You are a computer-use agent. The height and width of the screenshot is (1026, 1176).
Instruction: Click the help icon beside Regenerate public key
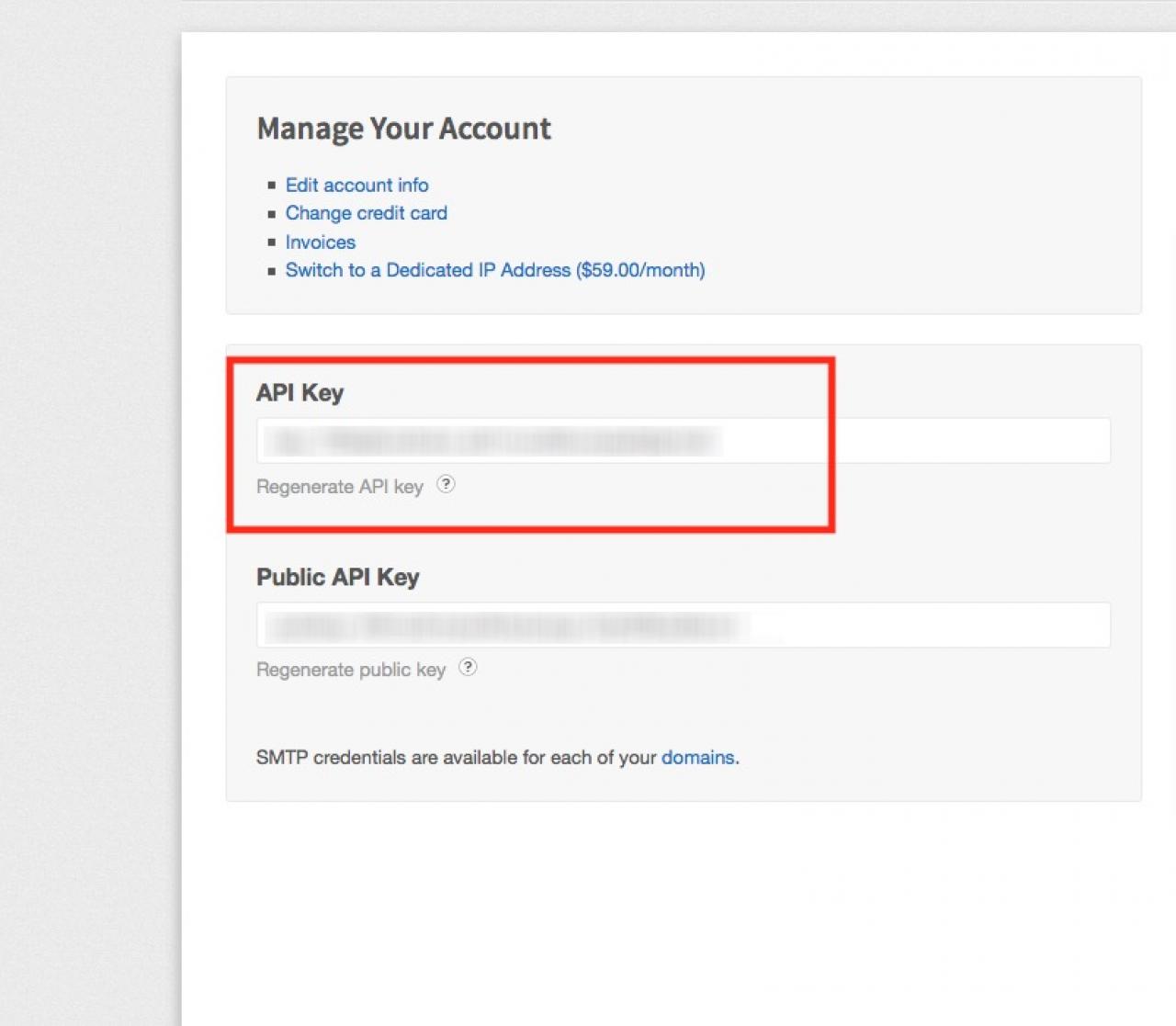468,667
